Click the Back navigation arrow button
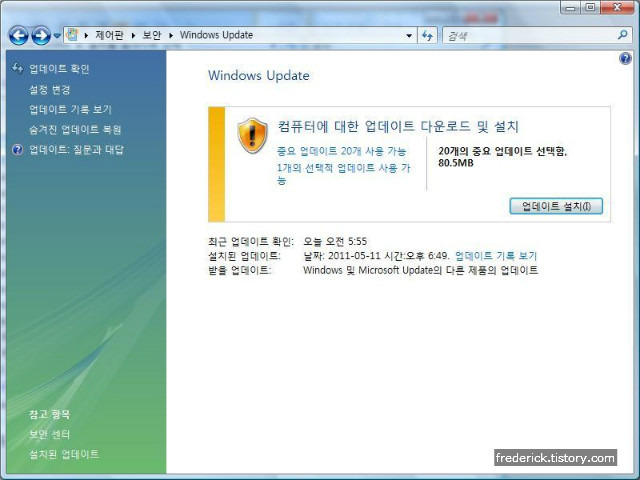The width and height of the screenshot is (640, 480). [19, 36]
